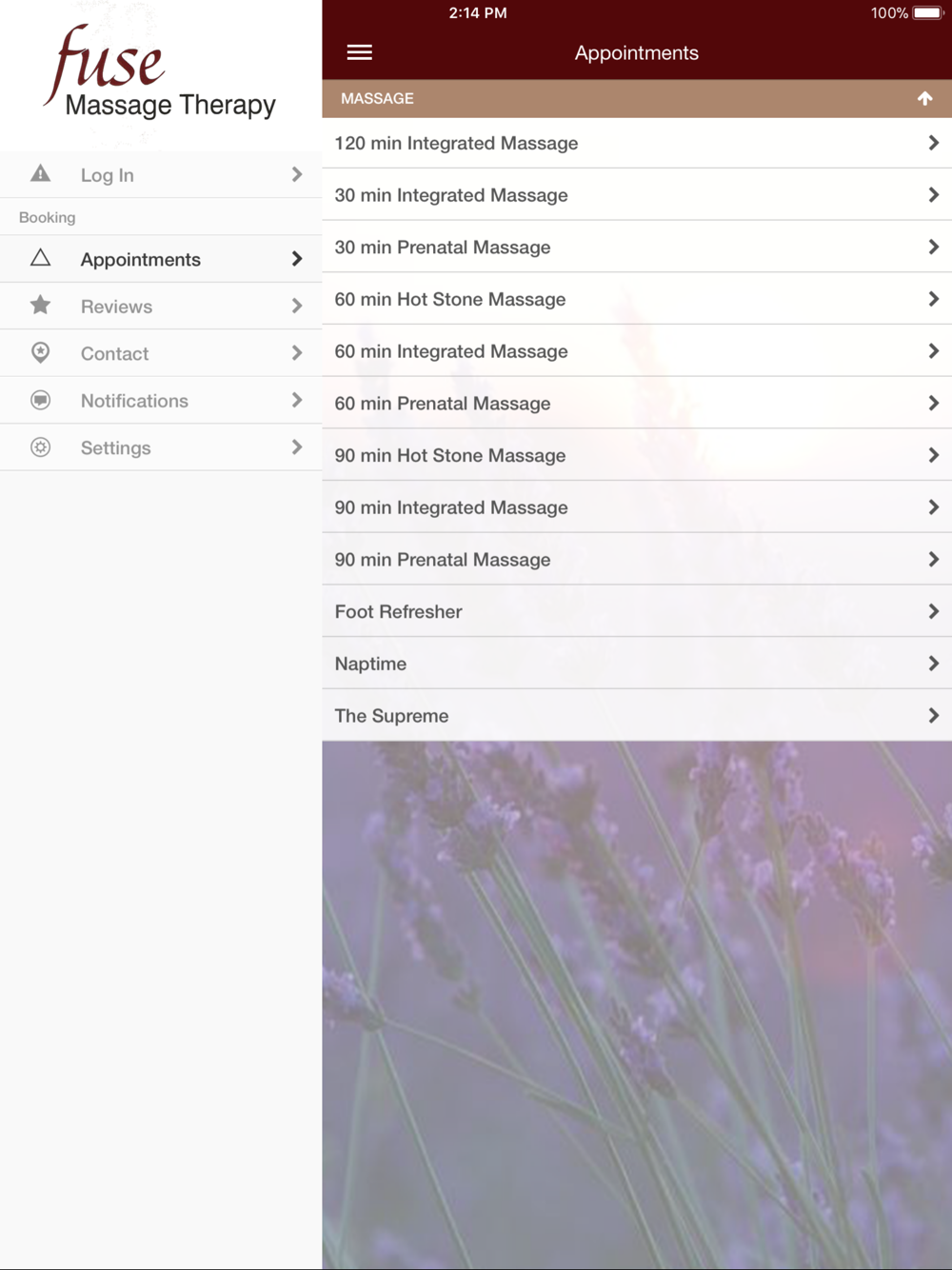Click the Appointments triangle icon
Viewport: 952px width, 1270px height.
[x=40, y=258]
